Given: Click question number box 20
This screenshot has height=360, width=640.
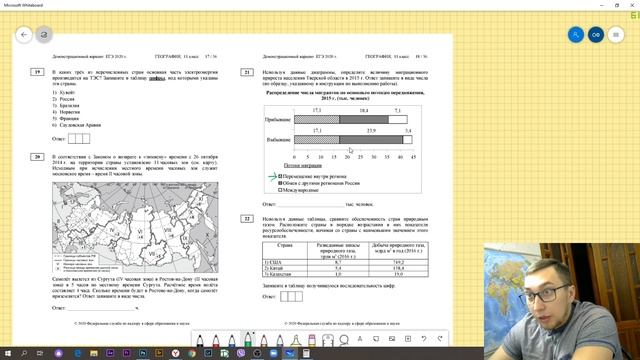Looking at the screenshot, I should coord(37,157).
